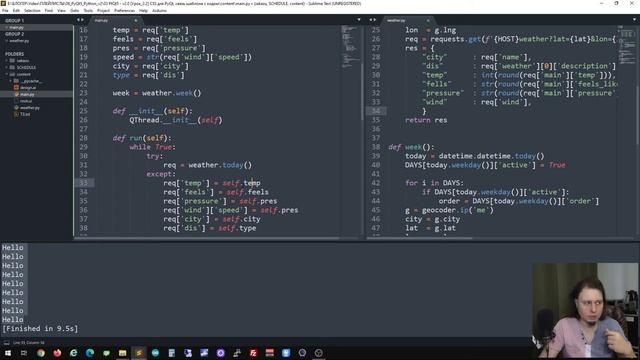640x360 pixels.
Task: Expand the SCHEDULE folder in sidebar
Action: point(7,67)
